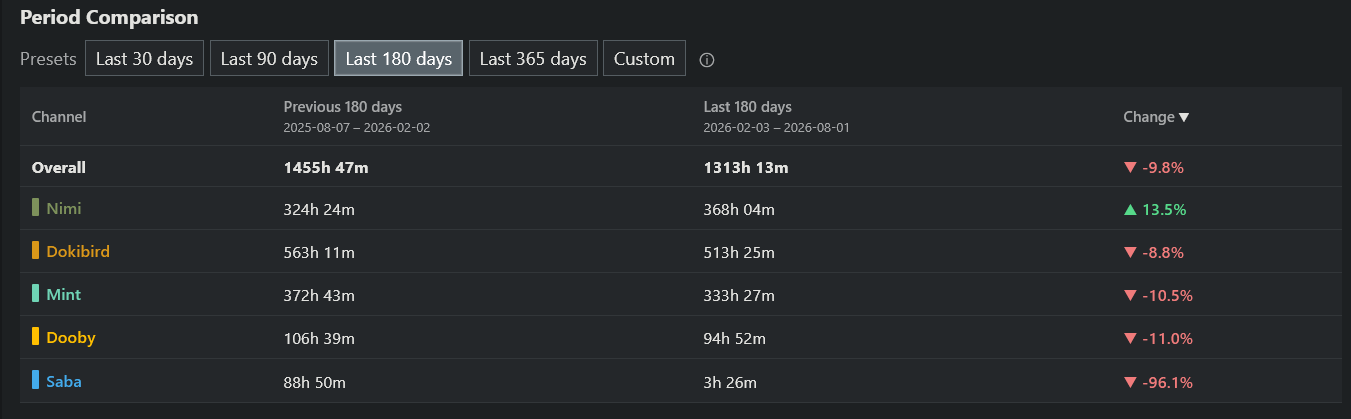This screenshot has height=419, width=1351.
Task: Sort table by Change column header
Action: click(1148, 117)
